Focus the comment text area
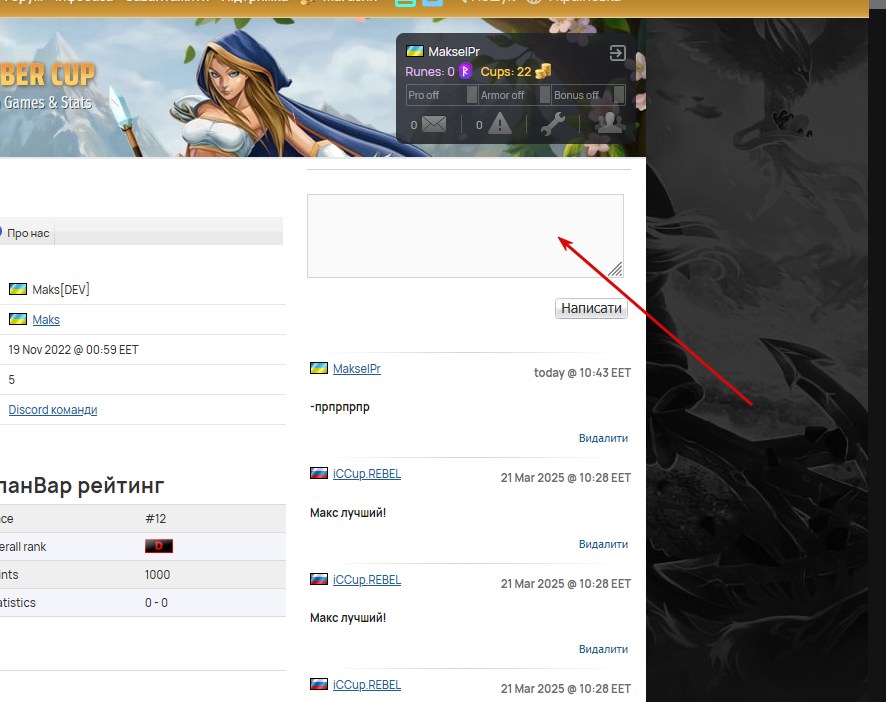The width and height of the screenshot is (886, 702). (465, 236)
